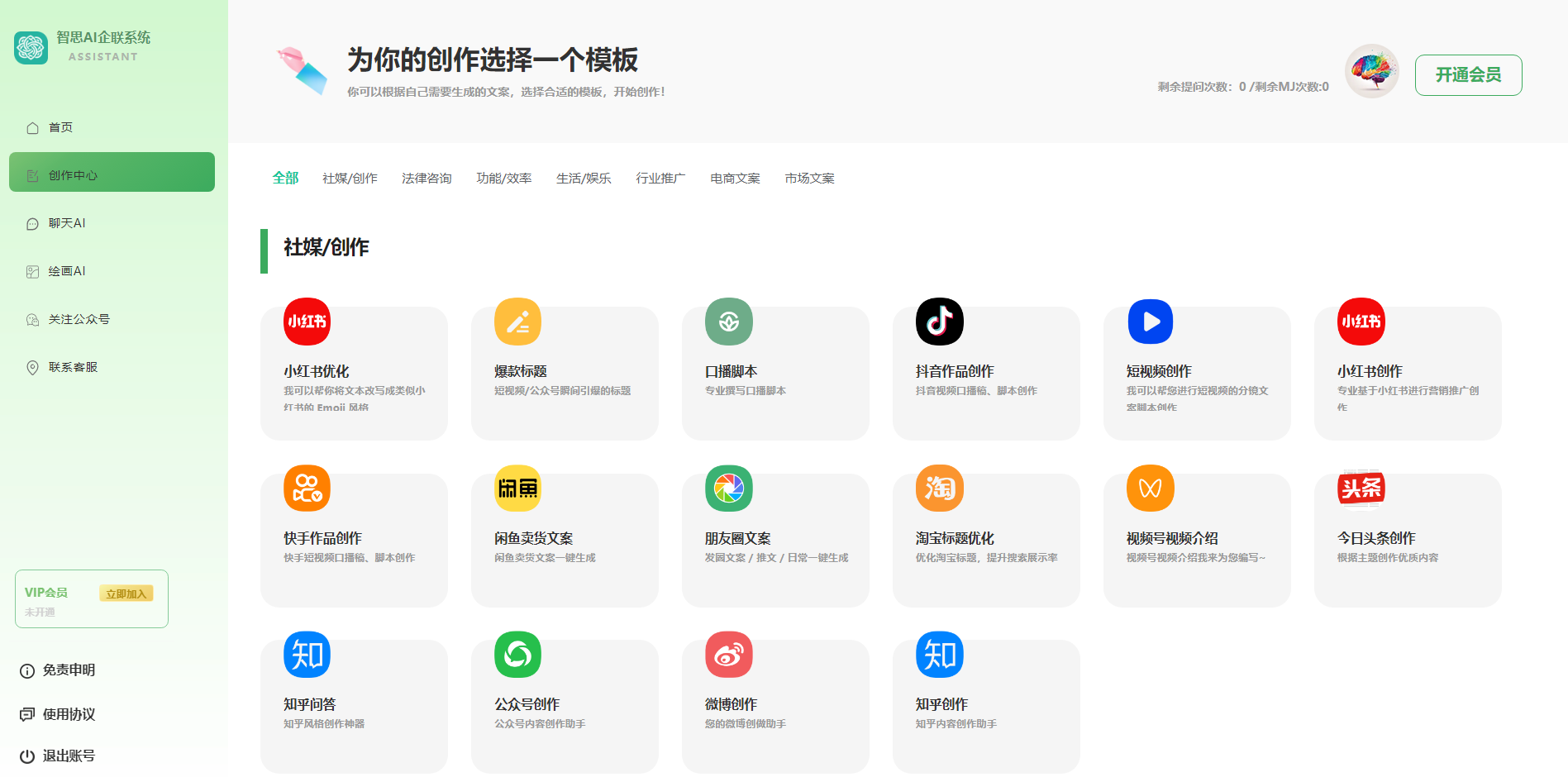Switch to the 行业推广 tab
Screen dimensions: 1568x777
point(660,179)
